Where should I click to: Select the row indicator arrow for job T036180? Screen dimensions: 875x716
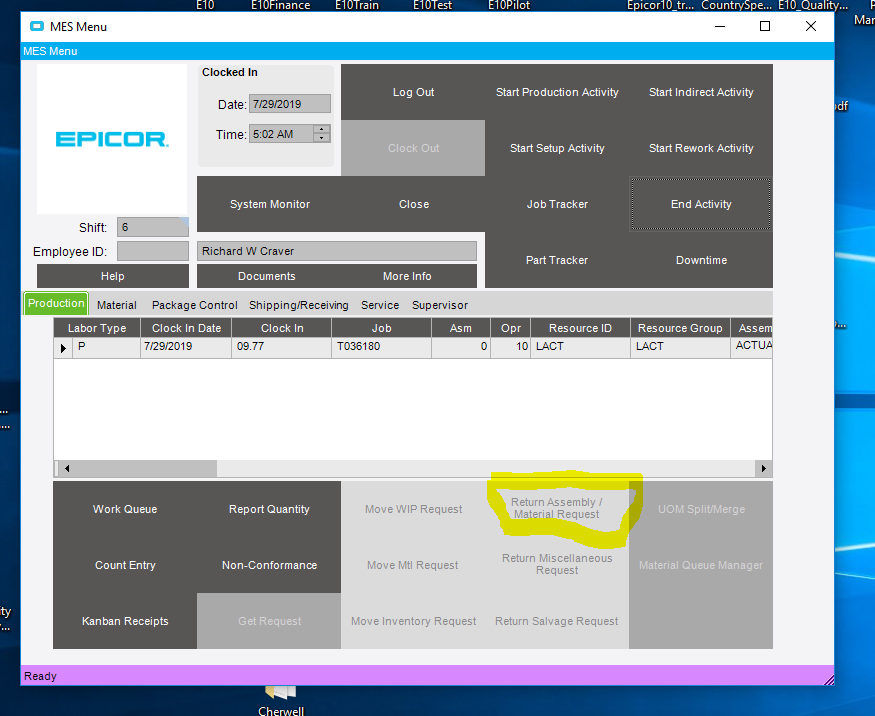(63, 348)
